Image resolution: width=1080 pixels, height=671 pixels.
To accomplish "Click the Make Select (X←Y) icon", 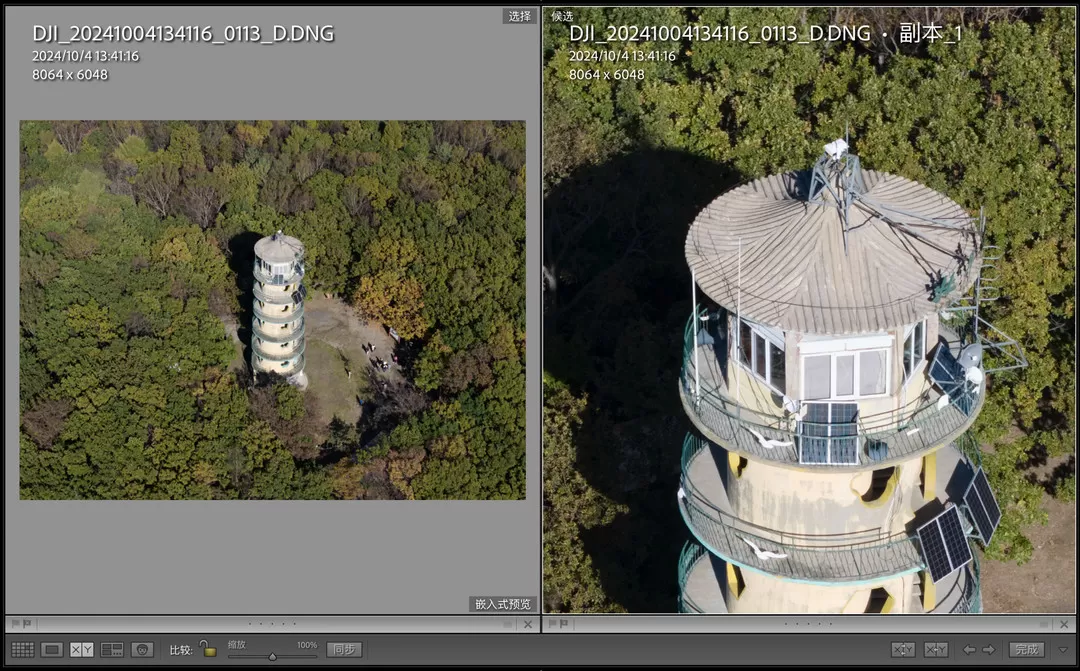I will 936,648.
